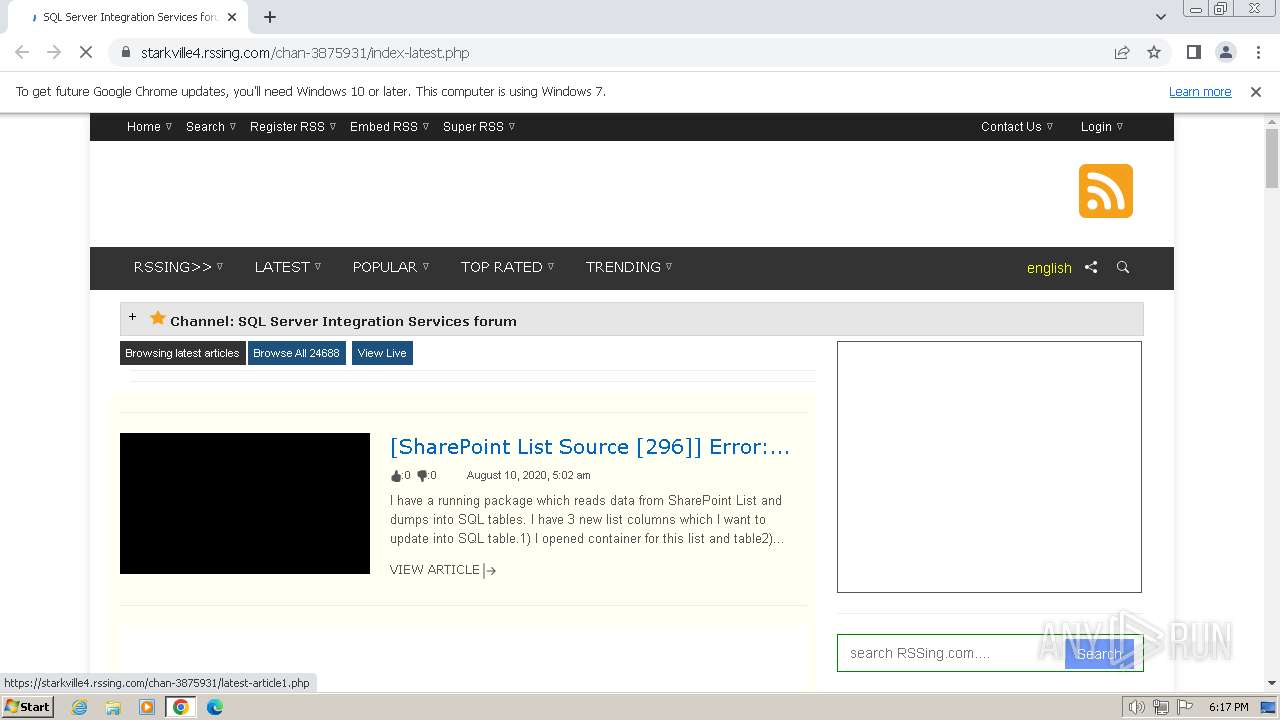Click Browsing latest articles button

(182, 353)
